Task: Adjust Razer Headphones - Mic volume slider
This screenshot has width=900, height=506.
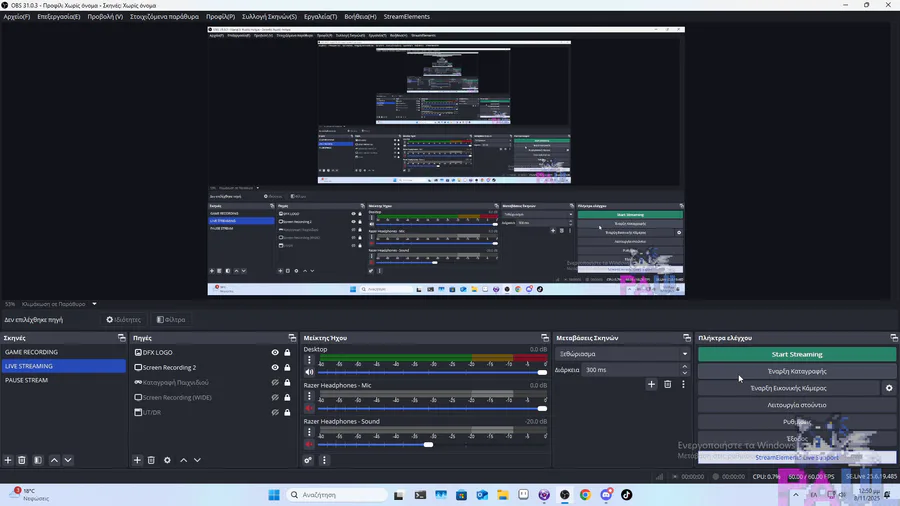Action: [432, 408]
